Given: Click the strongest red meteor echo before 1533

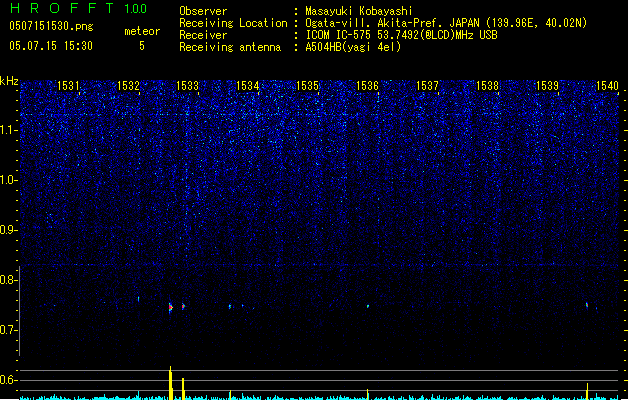Looking at the screenshot, I should click(x=170, y=307).
